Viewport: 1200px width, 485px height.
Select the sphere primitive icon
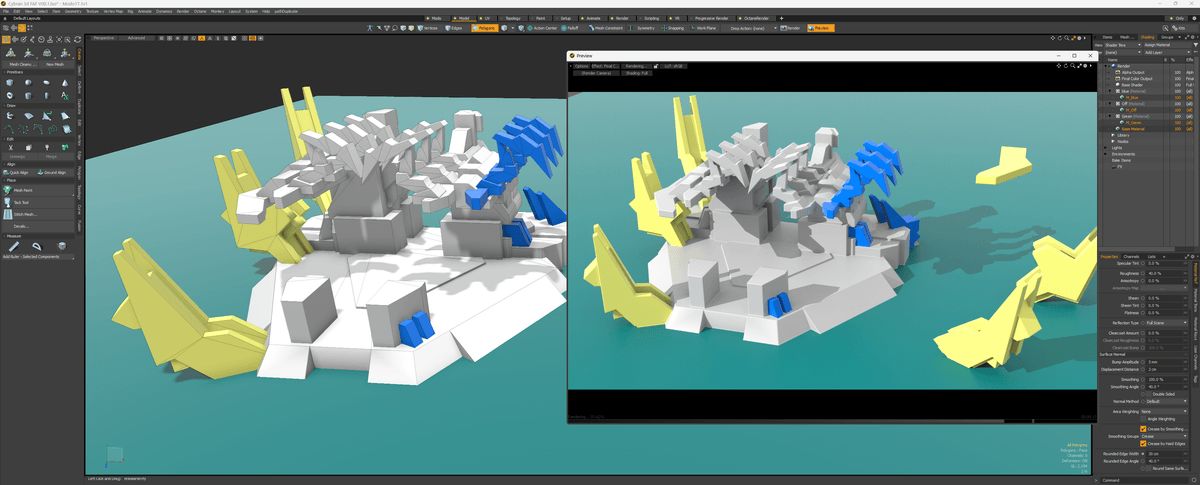28,82
